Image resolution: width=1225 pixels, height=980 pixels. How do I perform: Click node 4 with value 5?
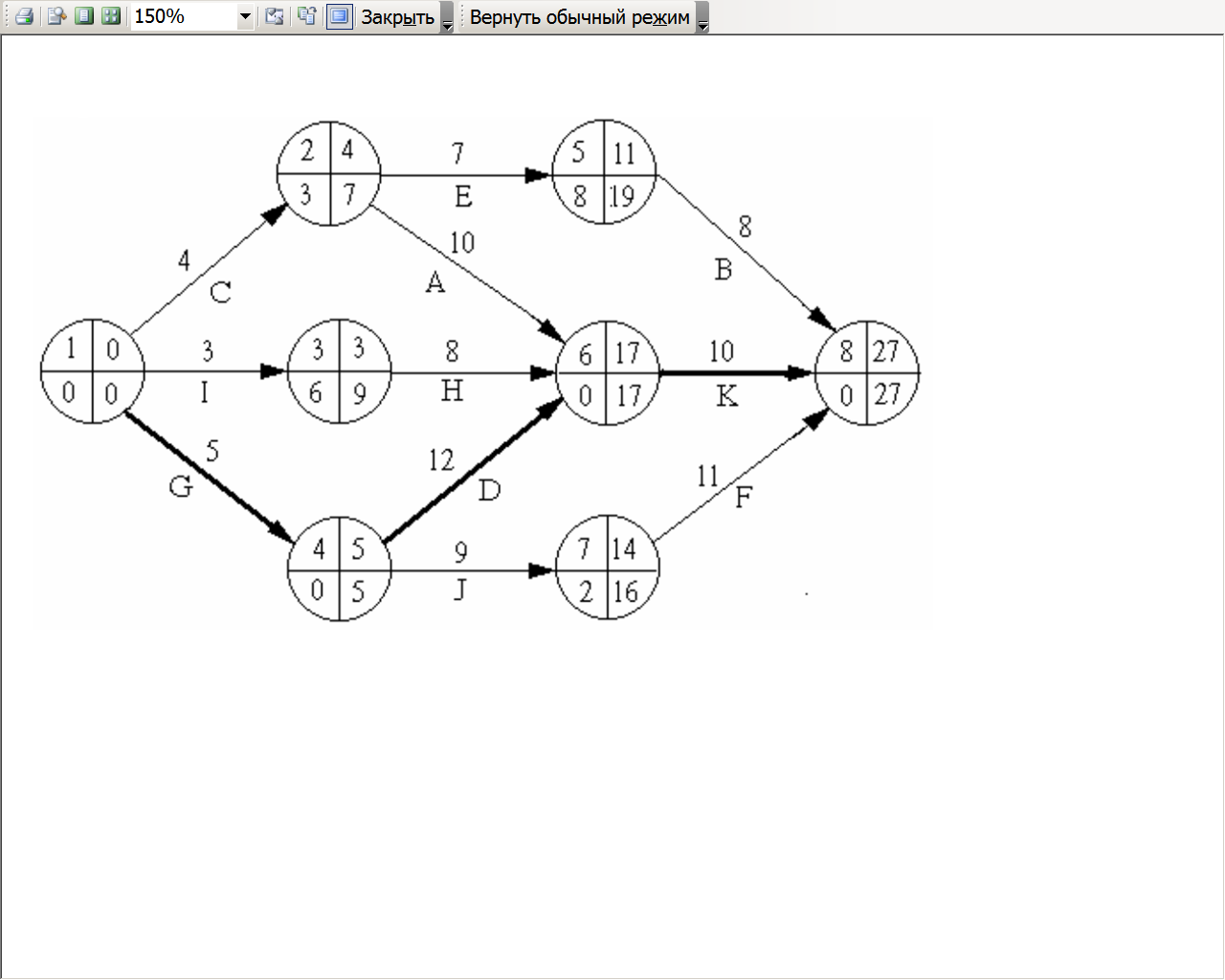(x=340, y=569)
